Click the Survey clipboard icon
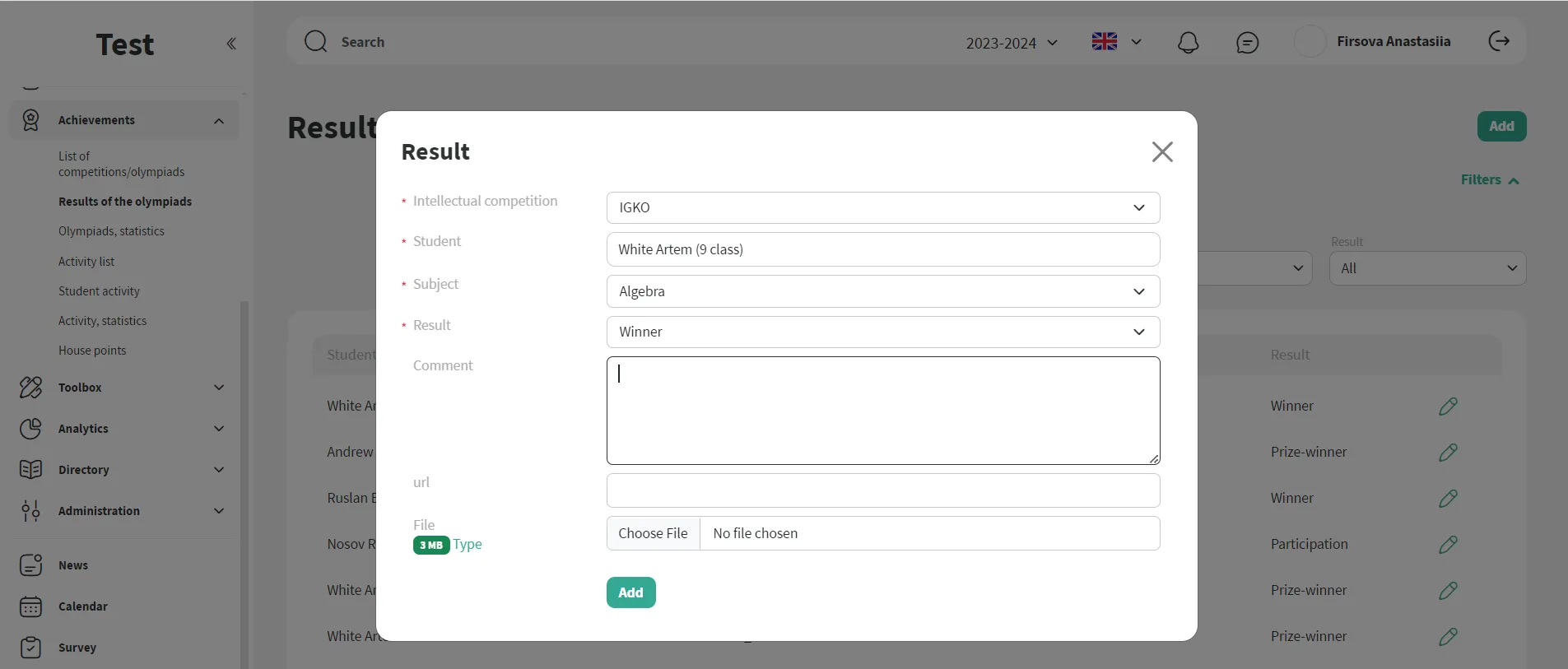The width and height of the screenshot is (1568, 669). [30, 648]
